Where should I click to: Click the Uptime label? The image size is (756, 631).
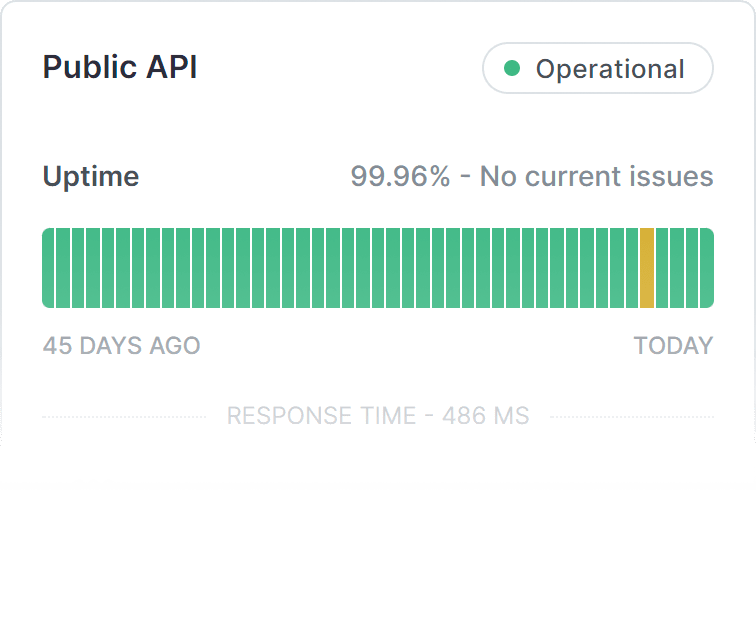click(91, 177)
